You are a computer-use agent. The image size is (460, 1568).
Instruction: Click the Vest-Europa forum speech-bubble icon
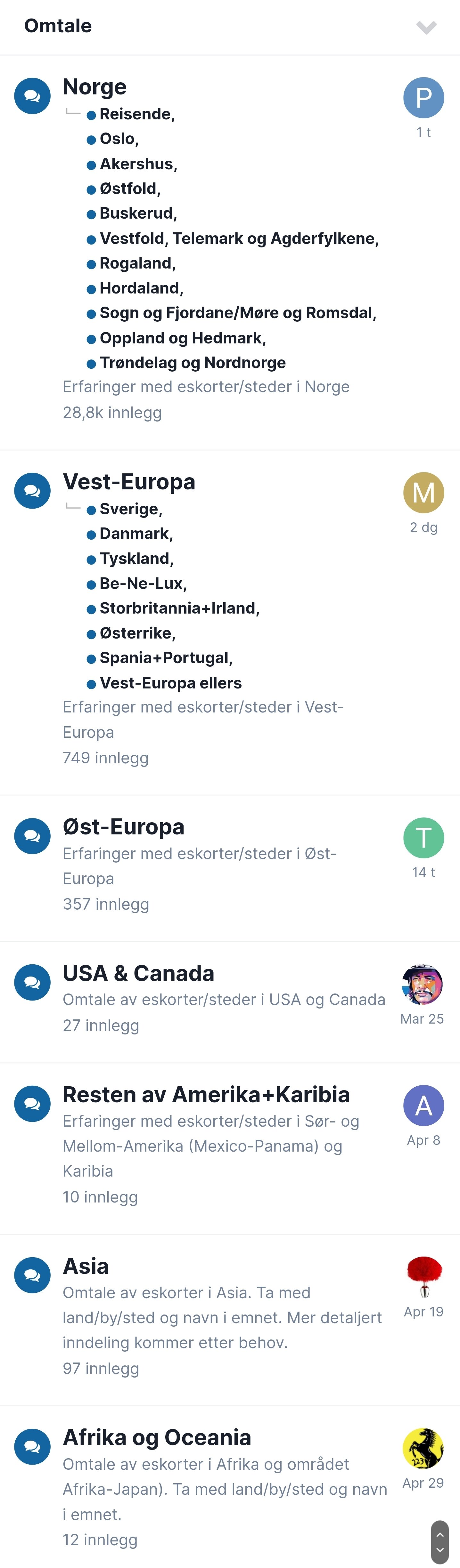(32, 491)
